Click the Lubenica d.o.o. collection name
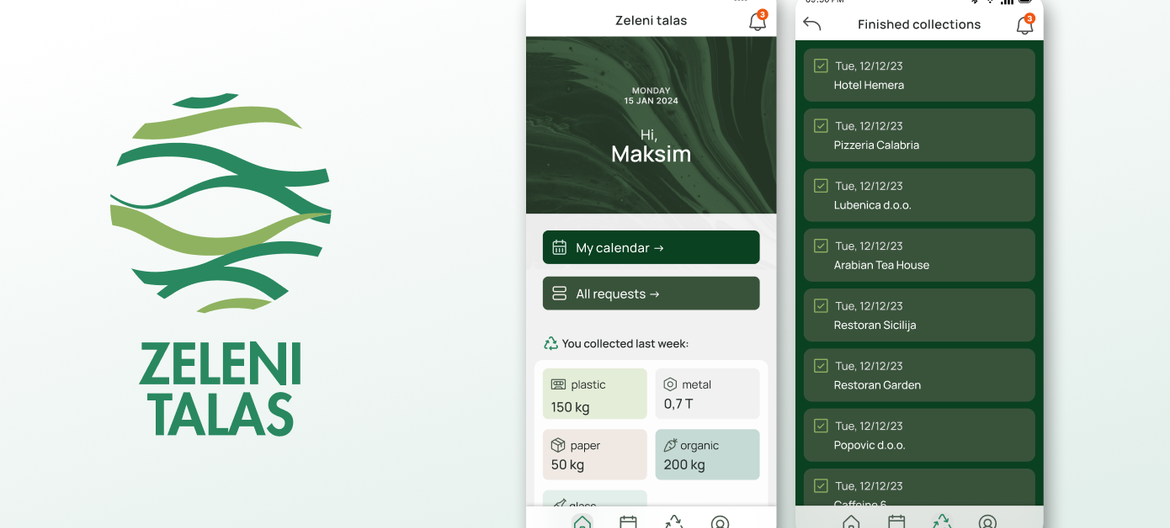This screenshot has width=1170, height=528. (x=872, y=205)
